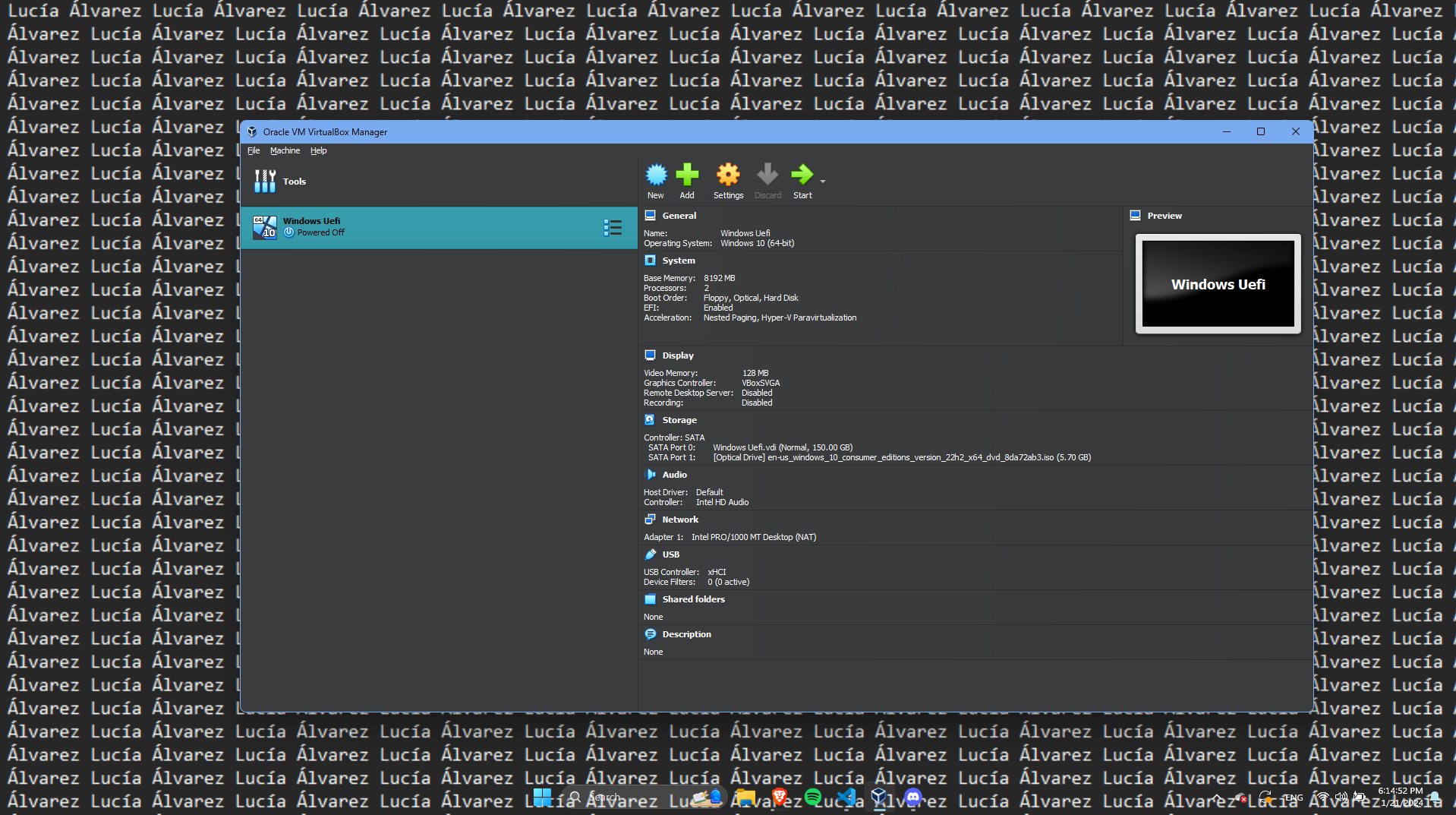The image size is (1456, 815).
Task: Click the Tools icon in the sidebar
Action: point(265,182)
